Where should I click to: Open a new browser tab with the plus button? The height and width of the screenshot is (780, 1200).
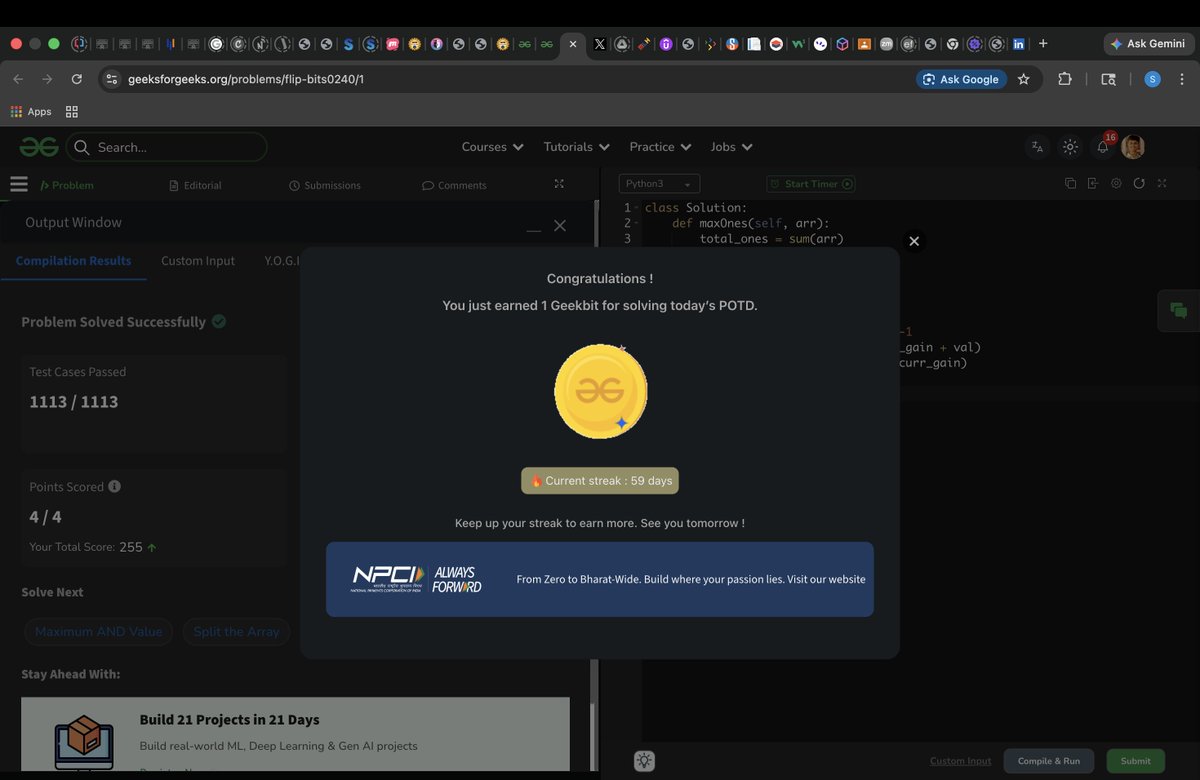click(x=1043, y=44)
